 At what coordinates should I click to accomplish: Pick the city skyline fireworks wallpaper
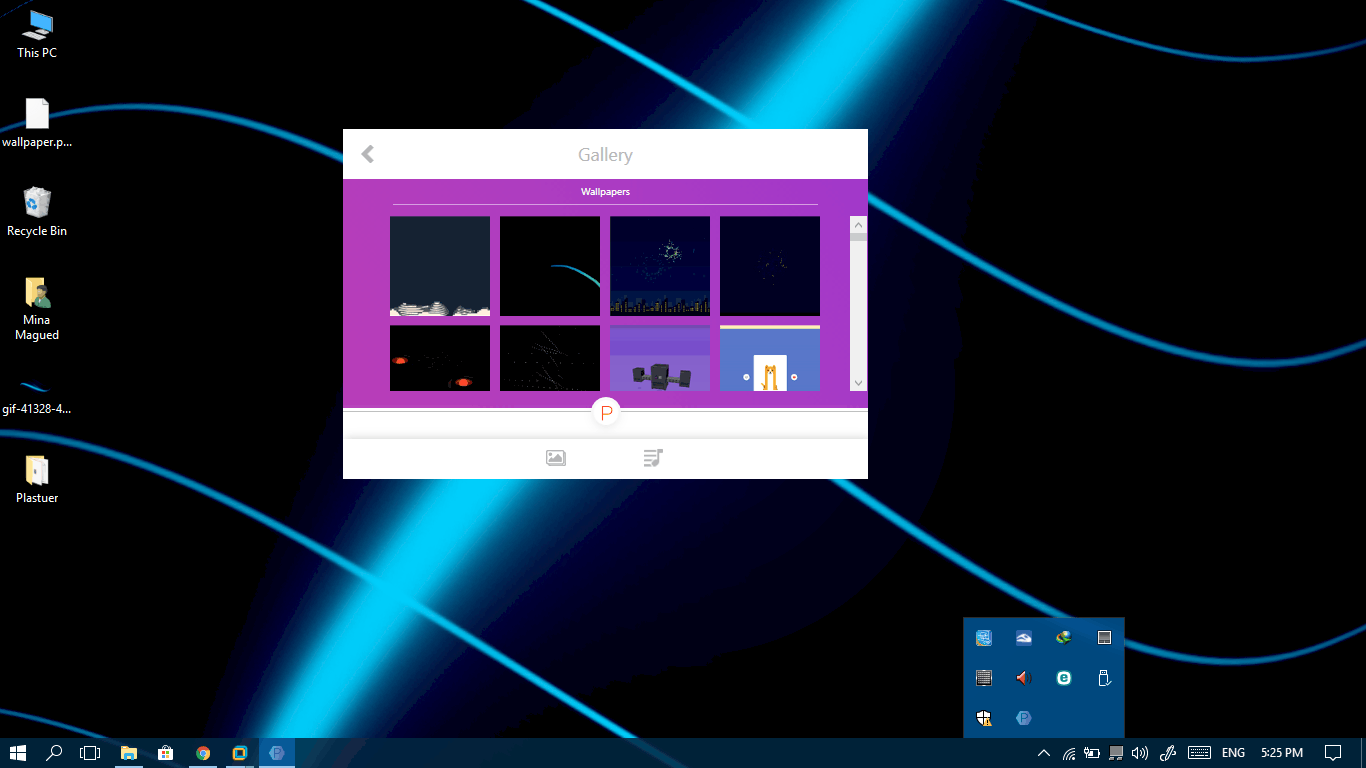coord(660,266)
